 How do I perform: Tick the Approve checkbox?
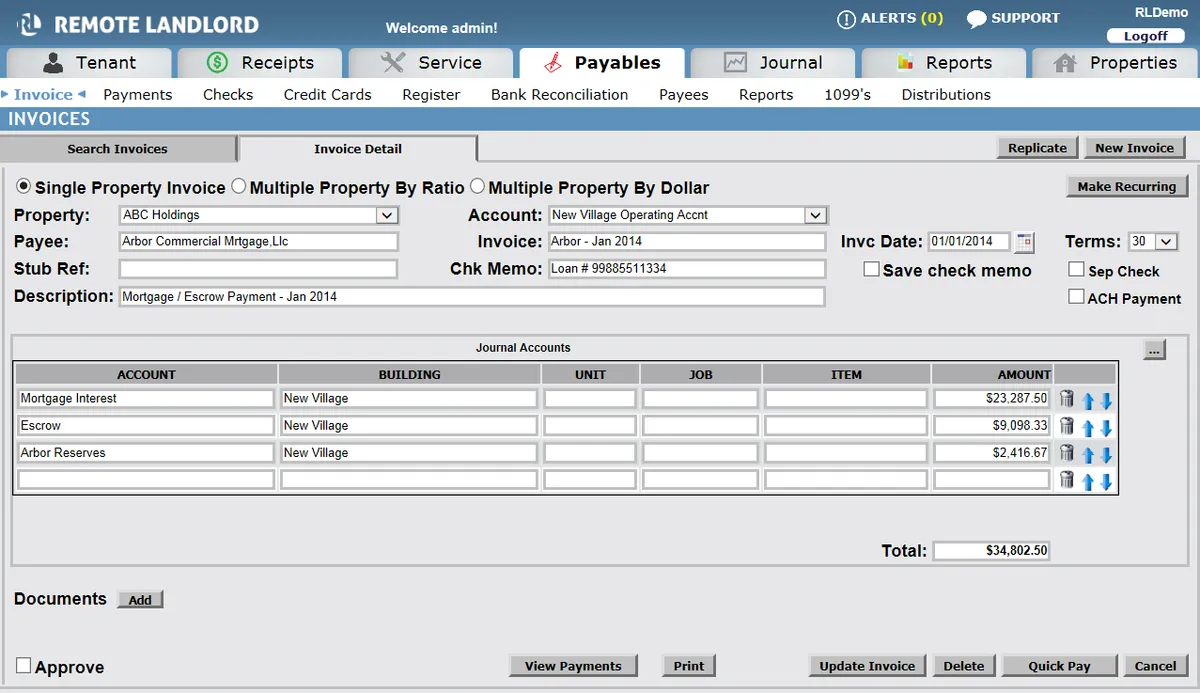pos(24,666)
